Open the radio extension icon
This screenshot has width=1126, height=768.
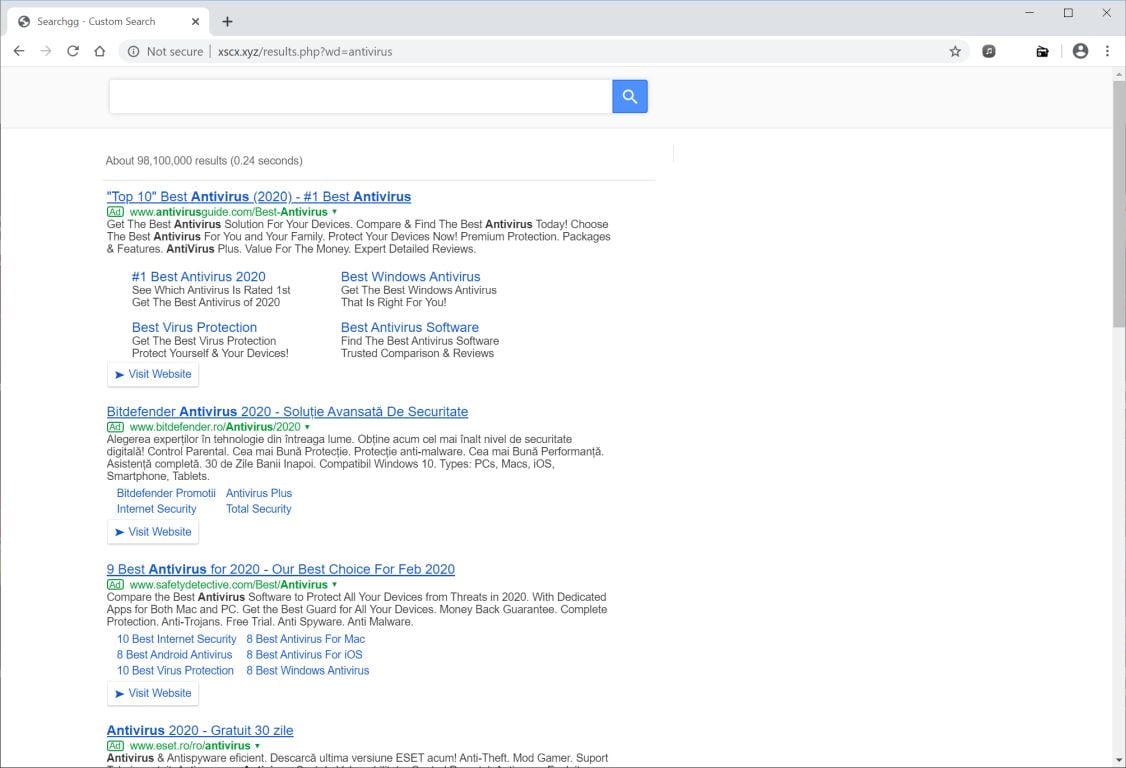[x=1042, y=51]
